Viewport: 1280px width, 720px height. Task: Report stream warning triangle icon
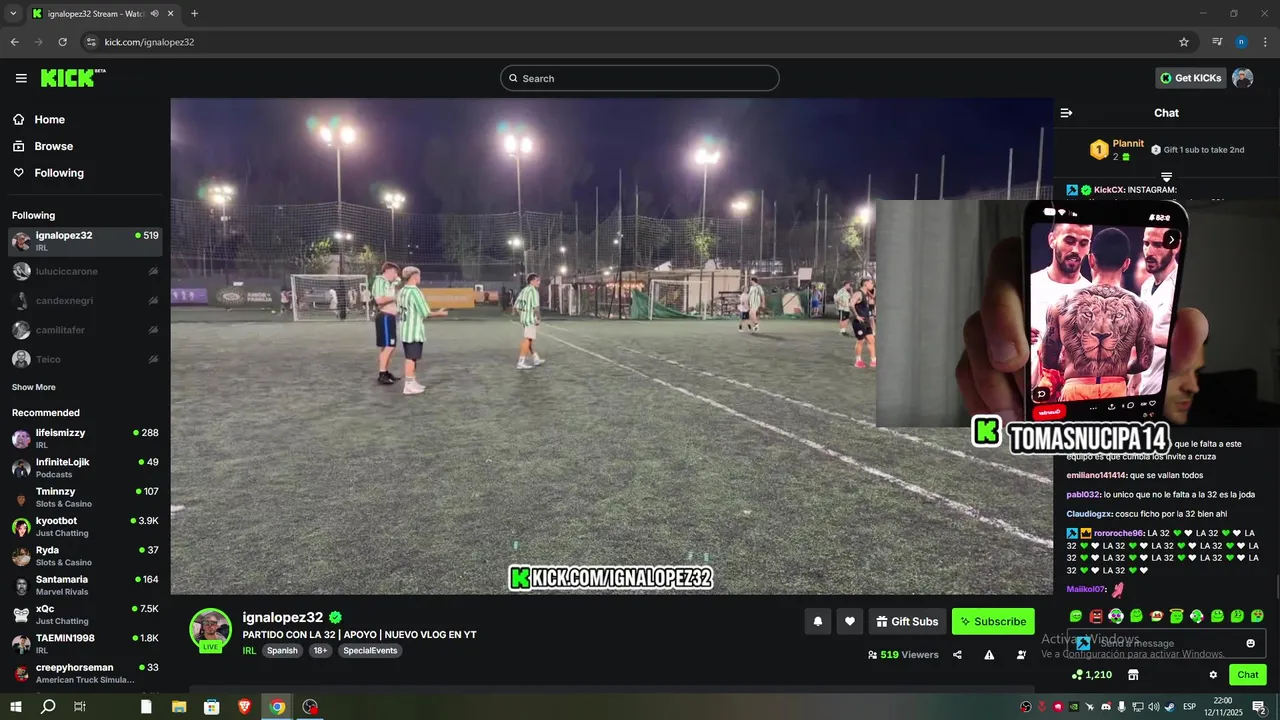tap(989, 655)
